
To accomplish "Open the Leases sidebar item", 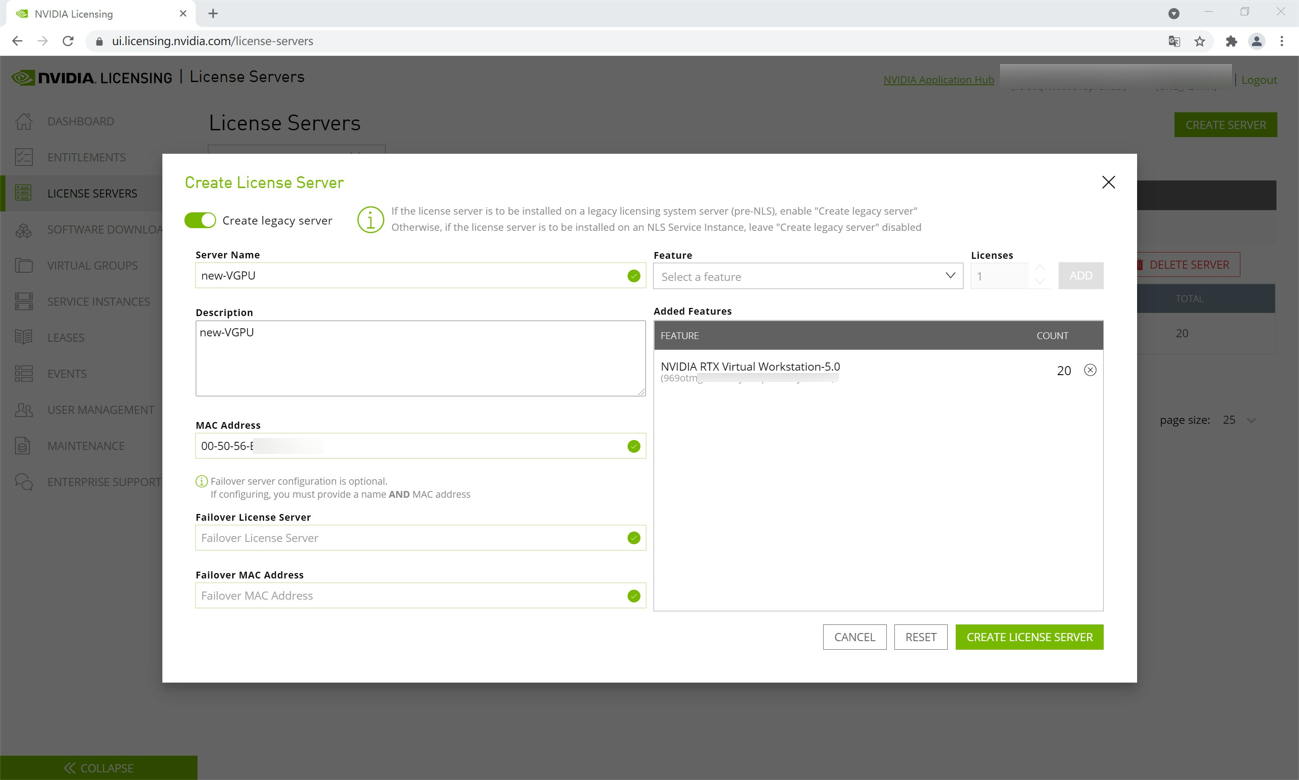I will [x=65, y=338].
